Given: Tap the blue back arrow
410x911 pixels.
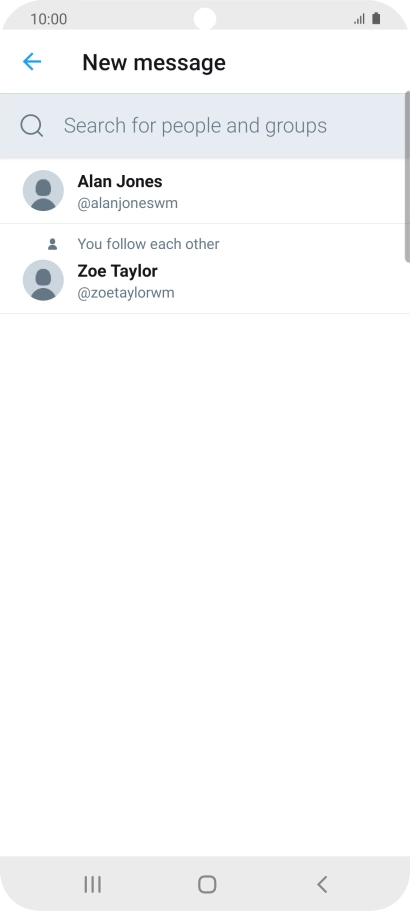Looking at the screenshot, I should coord(32,62).
